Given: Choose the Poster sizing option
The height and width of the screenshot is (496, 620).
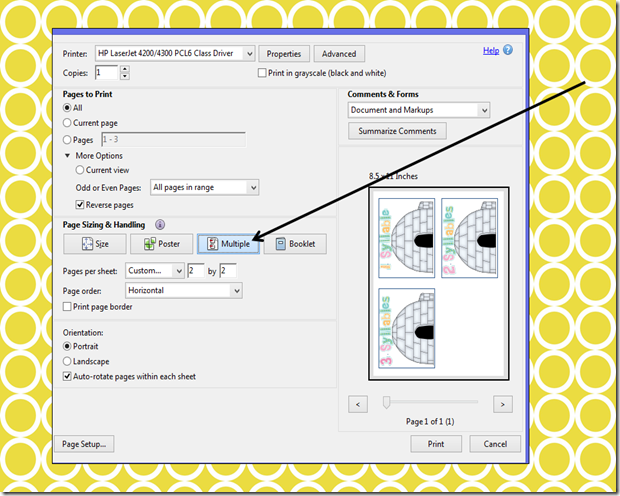Looking at the screenshot, I should coord(162,244).
